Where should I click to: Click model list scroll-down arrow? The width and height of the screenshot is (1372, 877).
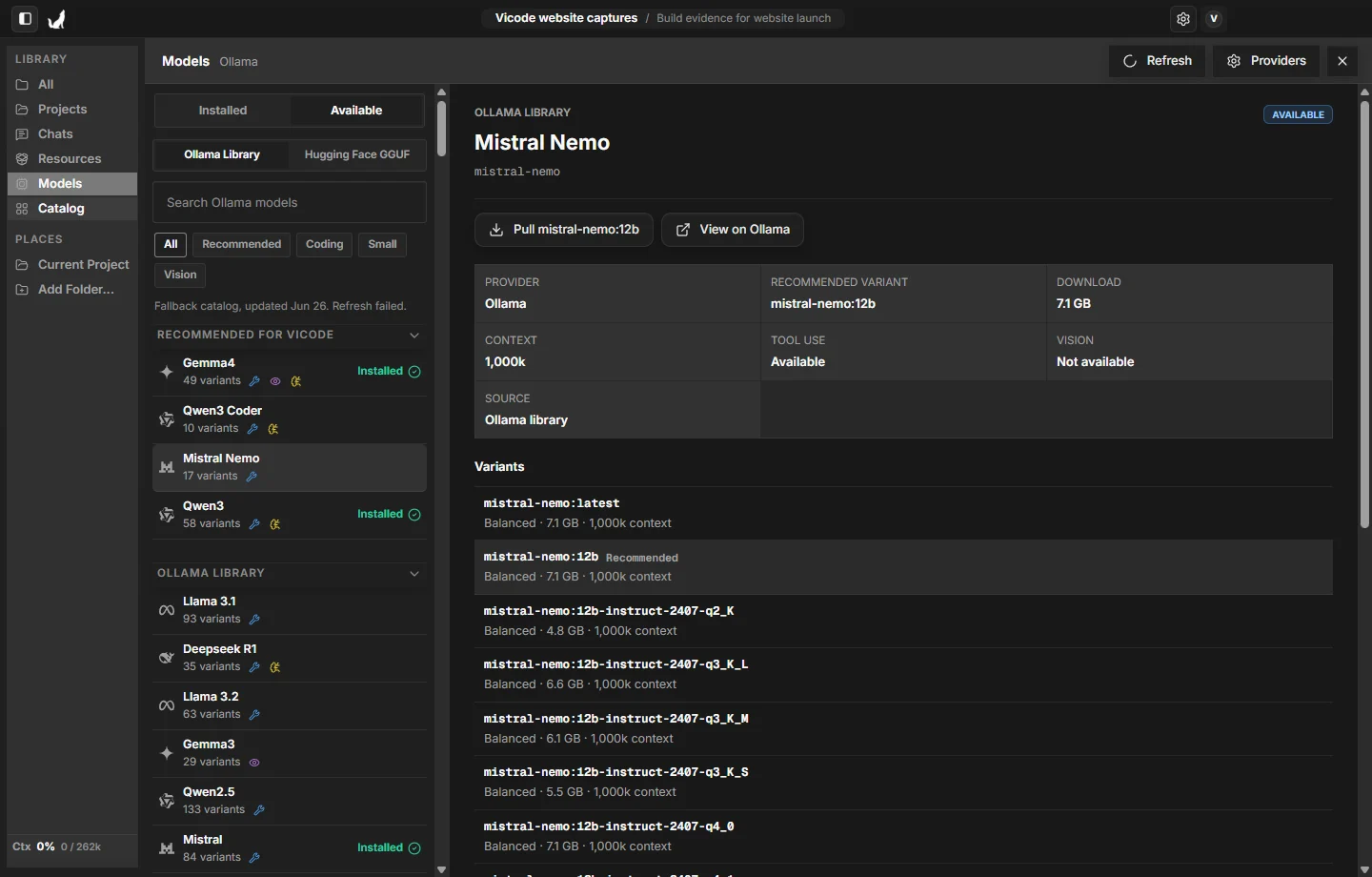click(x=441, y=869)
